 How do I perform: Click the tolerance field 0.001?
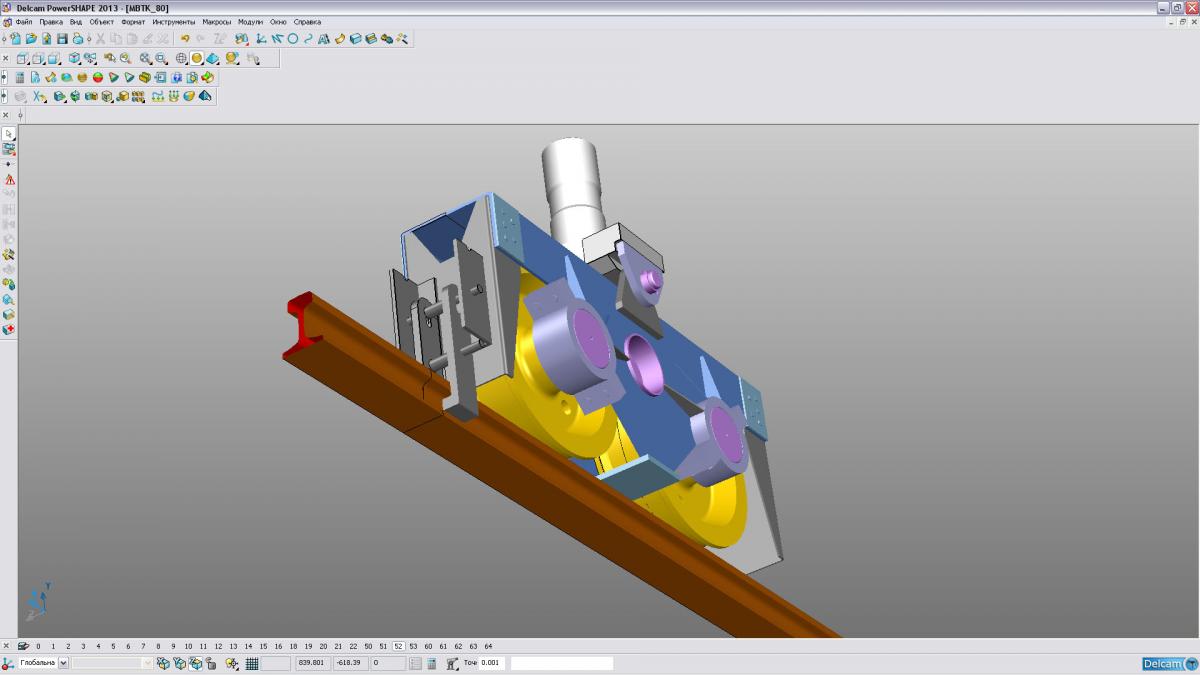click(x=493, y=663)
